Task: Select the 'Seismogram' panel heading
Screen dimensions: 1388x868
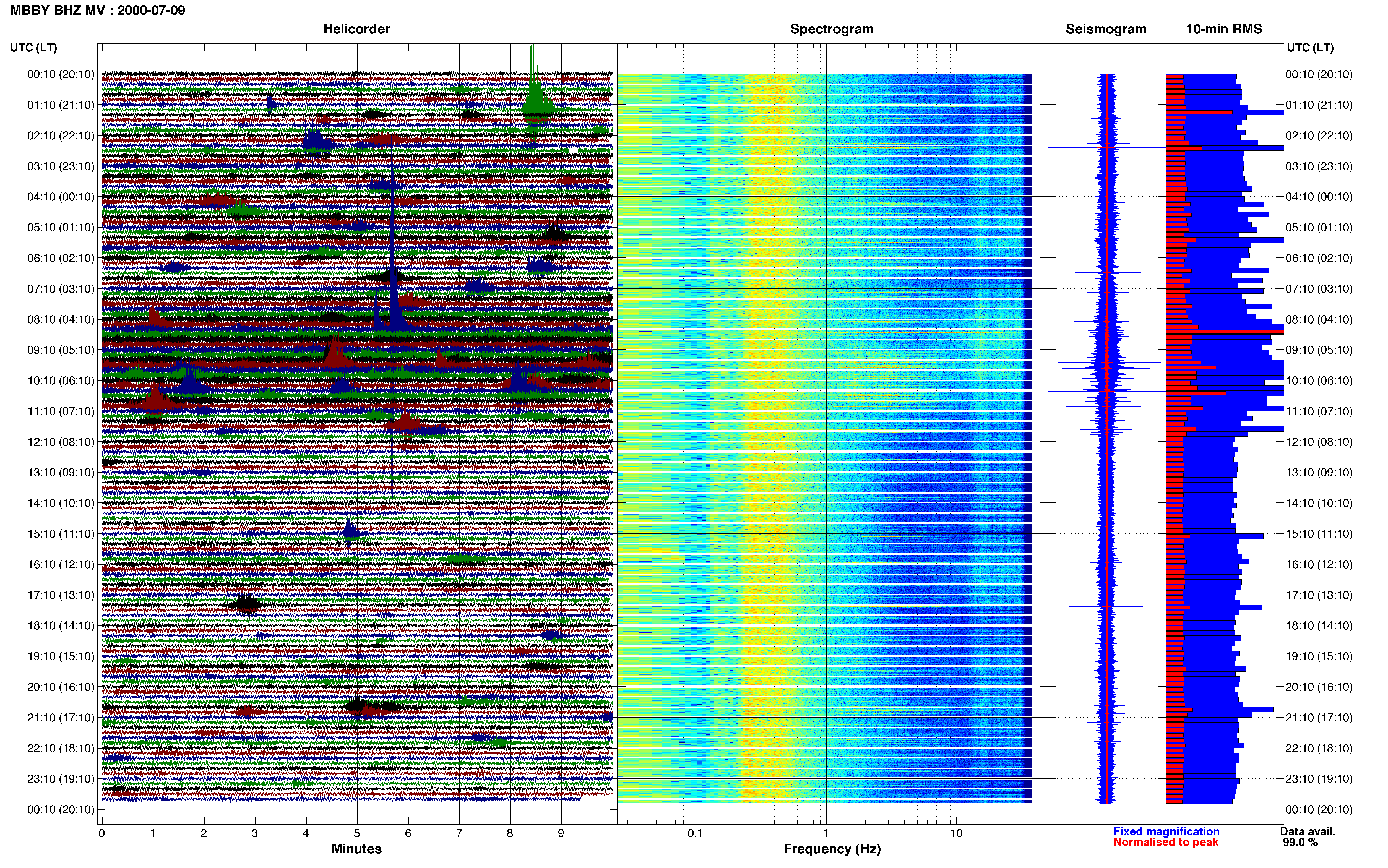Action: (1106, 29)
